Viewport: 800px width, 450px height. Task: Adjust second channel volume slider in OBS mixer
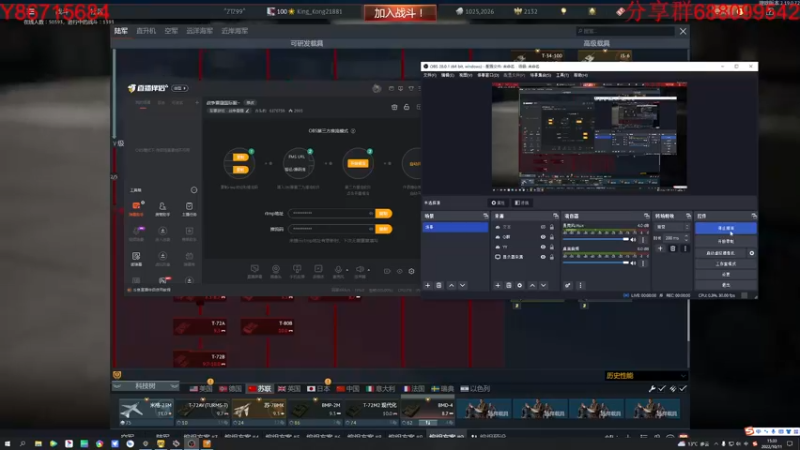click(x=595, y=263)
